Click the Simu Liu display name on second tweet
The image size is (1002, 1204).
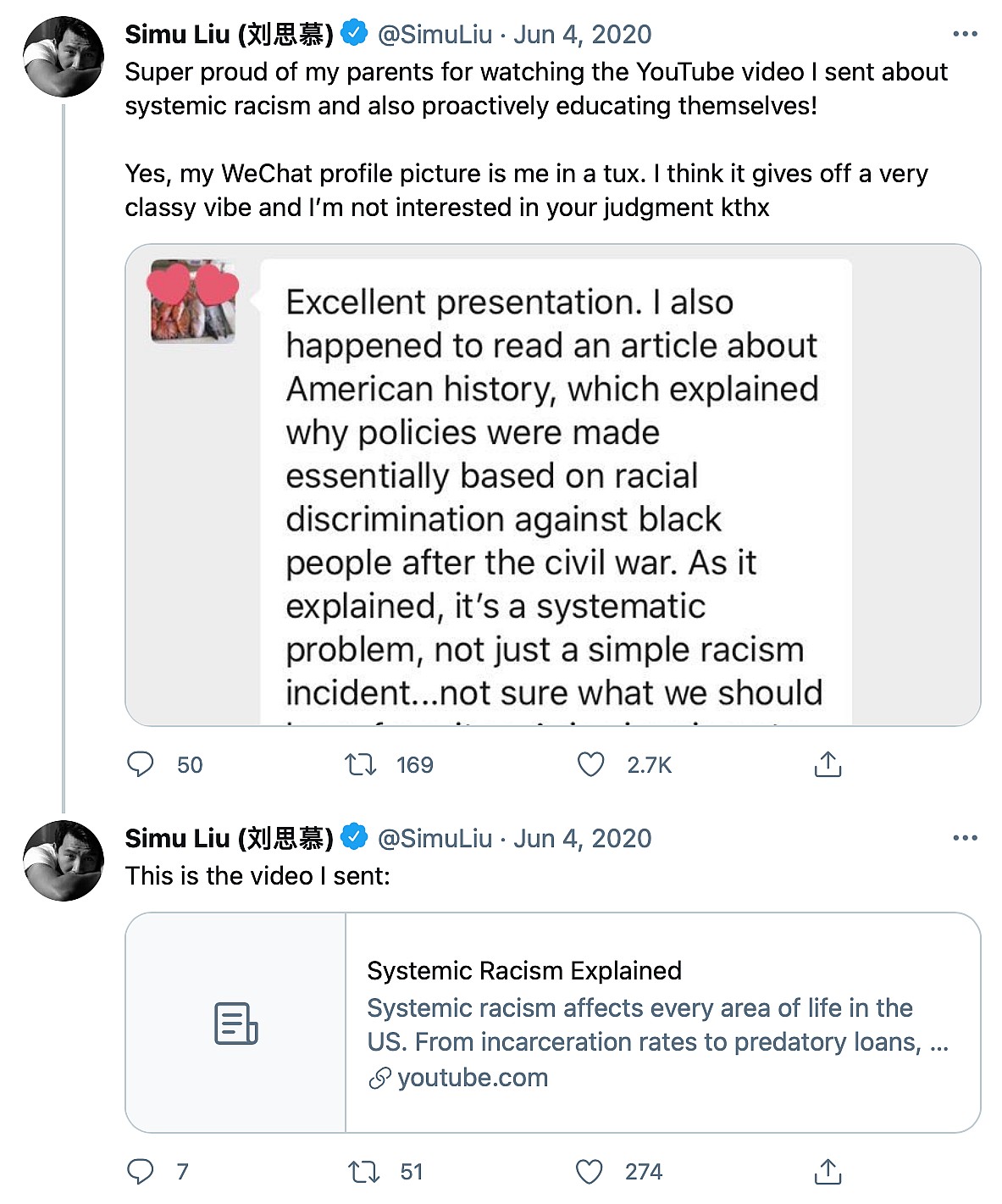[229, 838]
